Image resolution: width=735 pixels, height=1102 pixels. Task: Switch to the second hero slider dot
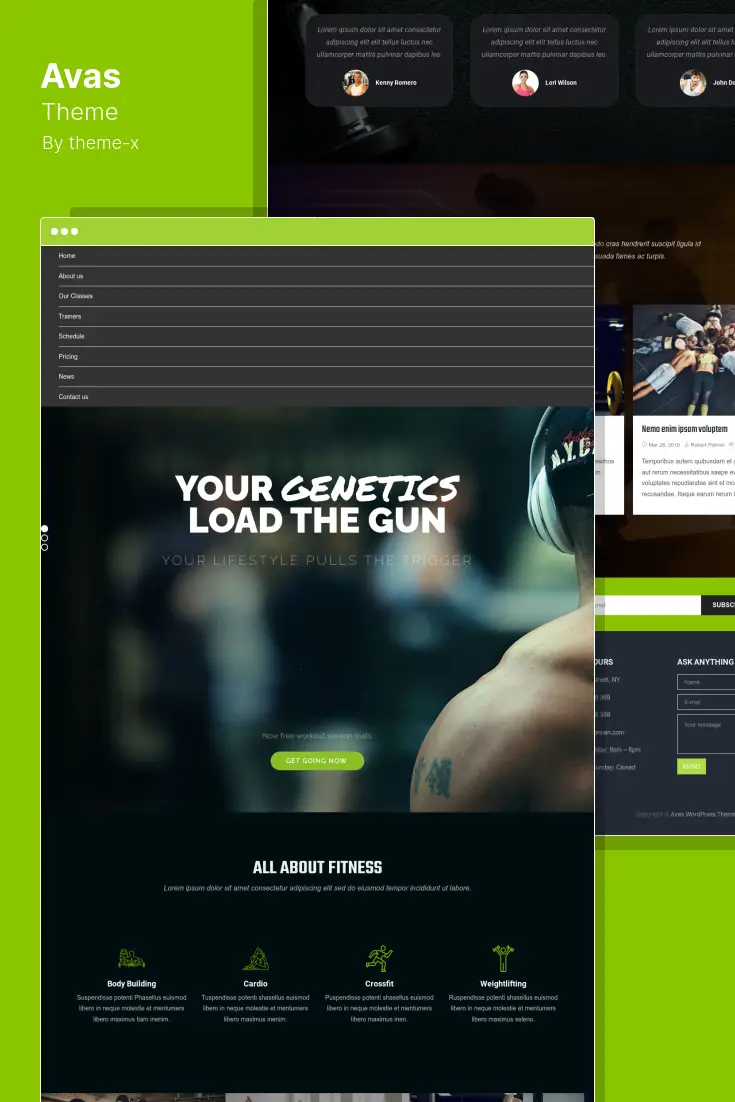(44, 538)
